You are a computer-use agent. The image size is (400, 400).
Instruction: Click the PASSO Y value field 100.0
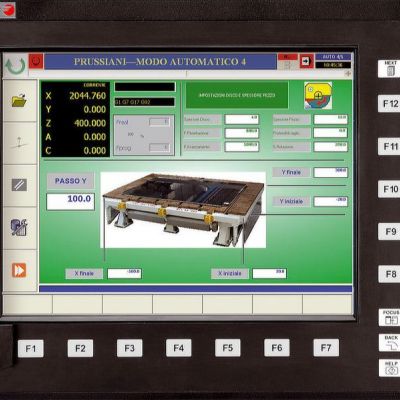[70, 202]
